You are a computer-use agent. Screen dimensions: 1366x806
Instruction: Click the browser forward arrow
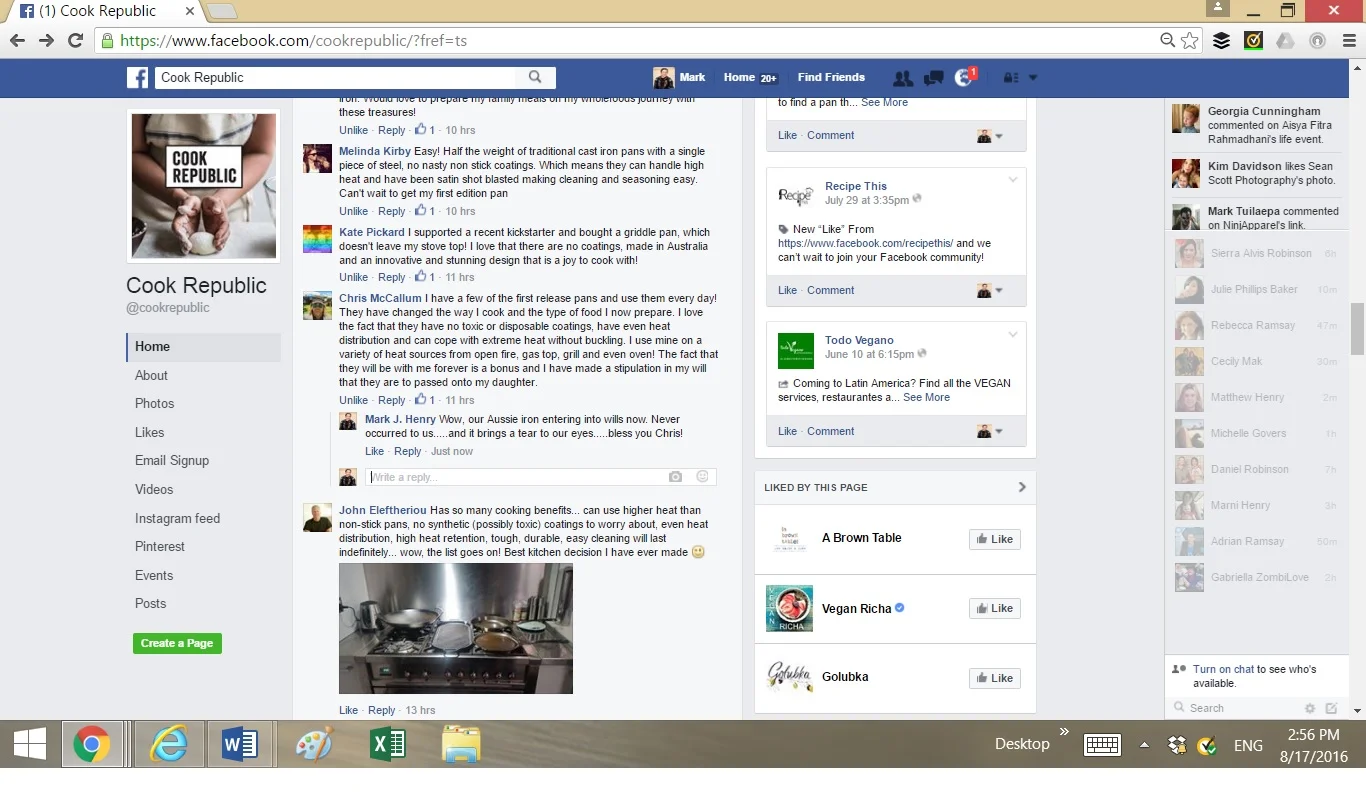tap(46, 41)
